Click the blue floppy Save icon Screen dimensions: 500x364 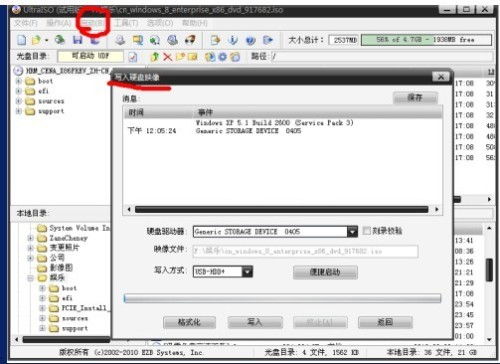click(78, 40)
